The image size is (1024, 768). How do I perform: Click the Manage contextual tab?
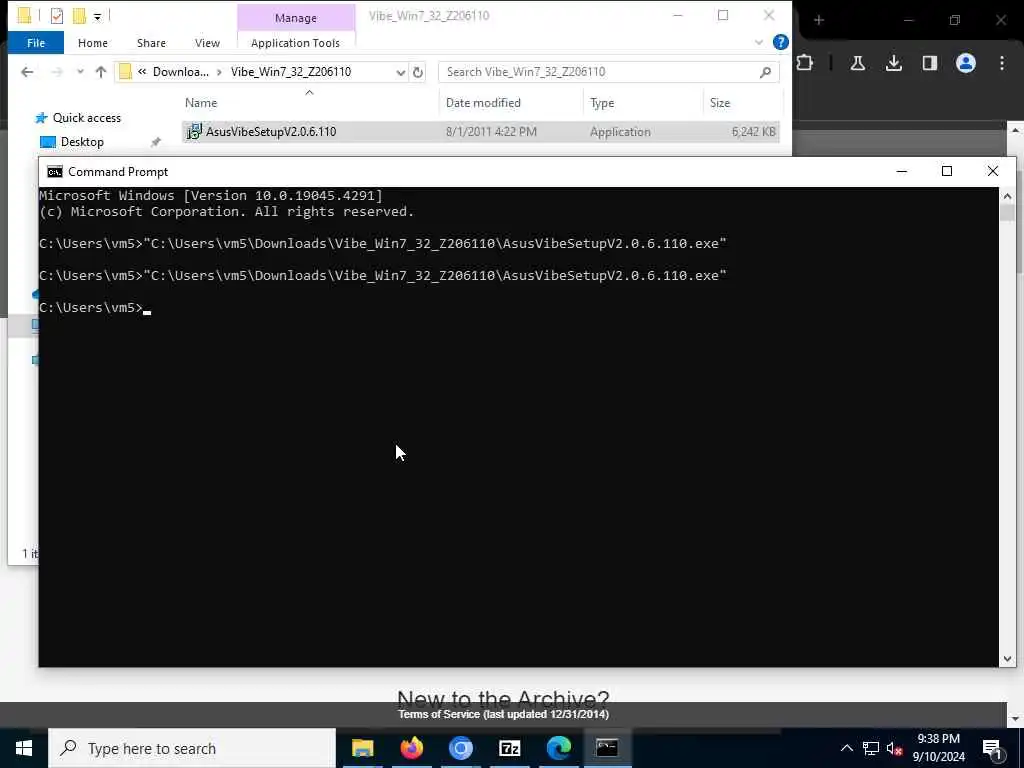pyautogui.click(x=296, y=18)
